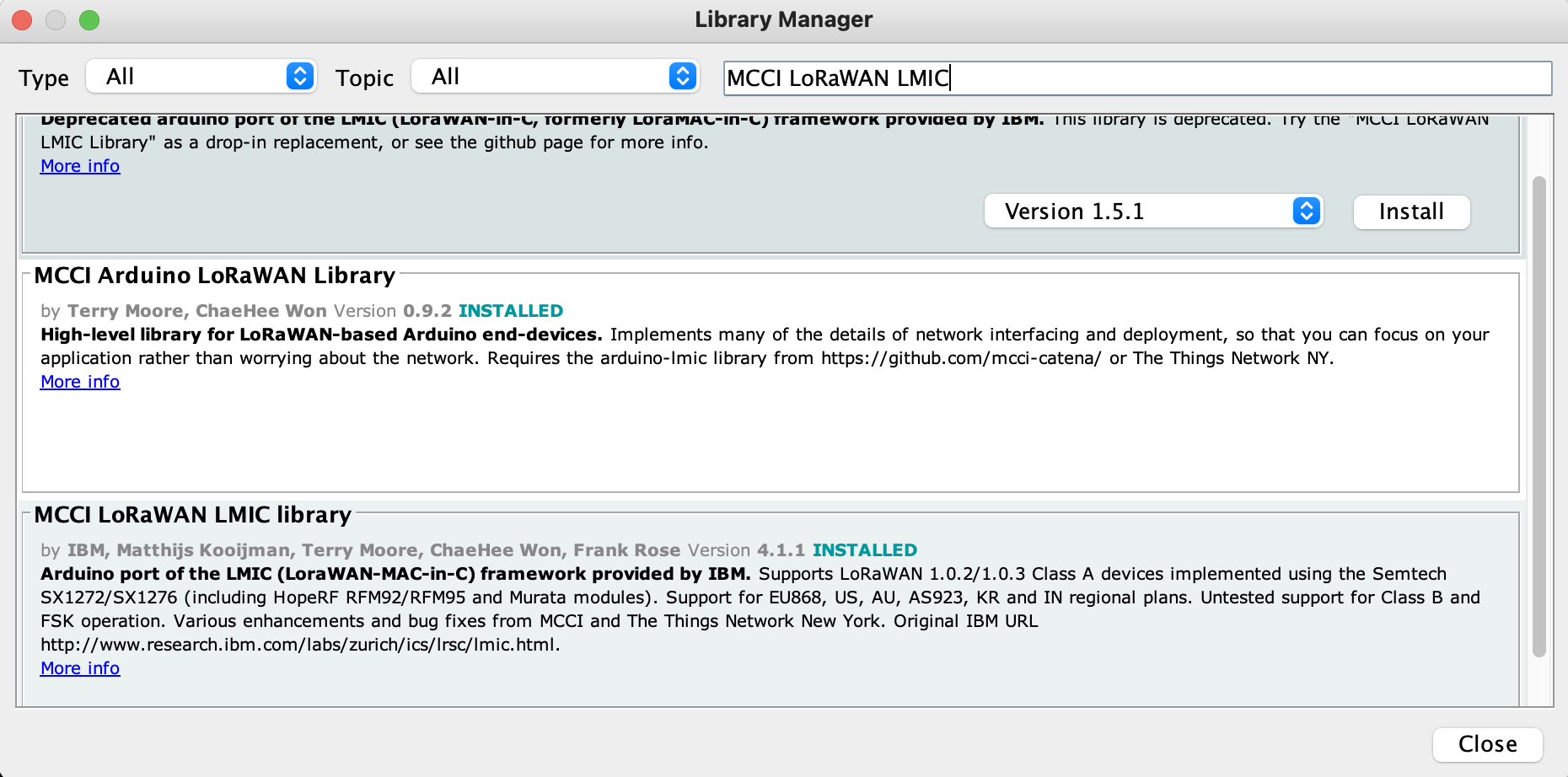Click the Library Manager title bar text
1568x777 pixels.
click(x=783, y=19)
